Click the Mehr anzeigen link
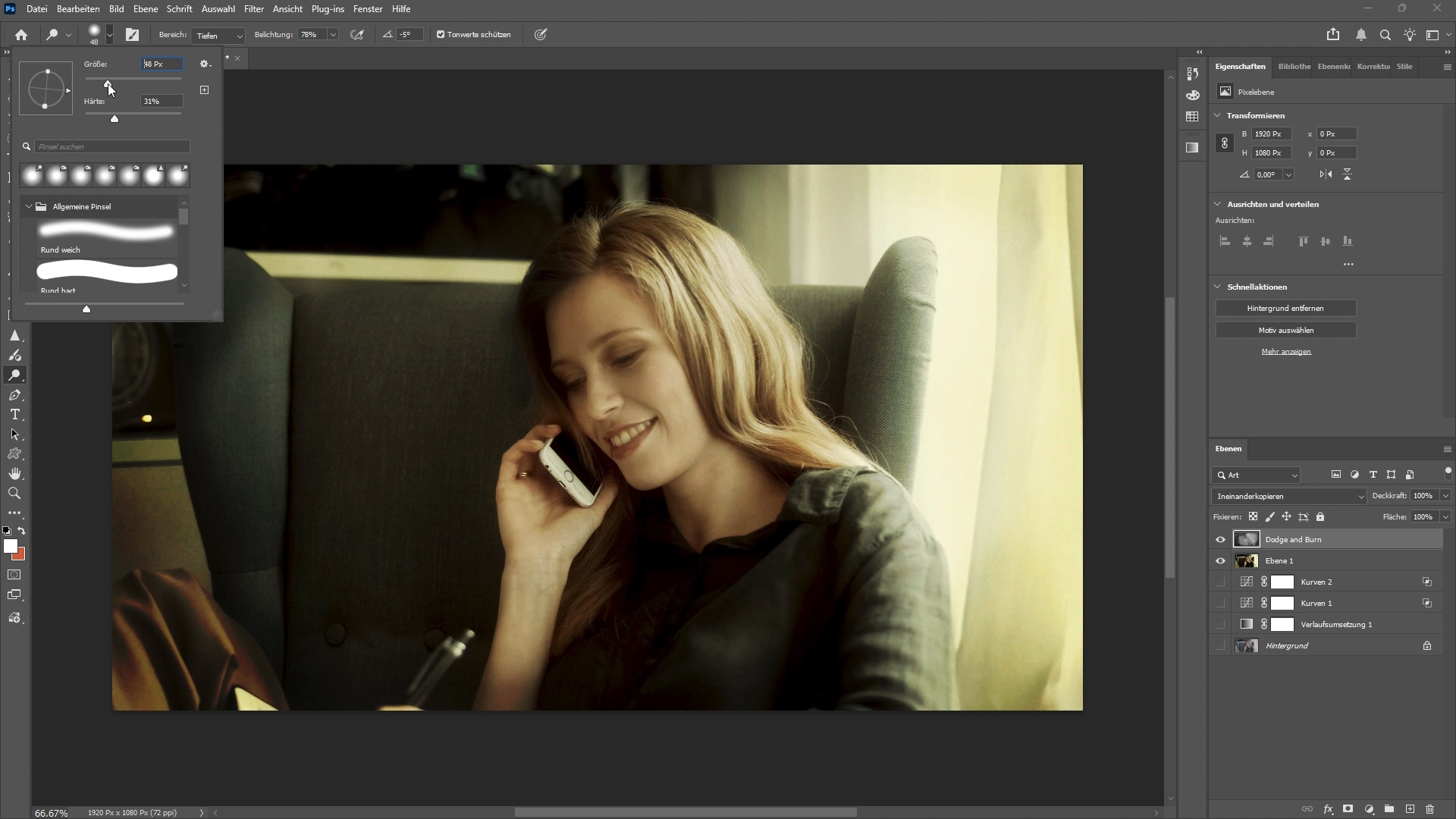Screen dimensions: 1456x819 1286,352
